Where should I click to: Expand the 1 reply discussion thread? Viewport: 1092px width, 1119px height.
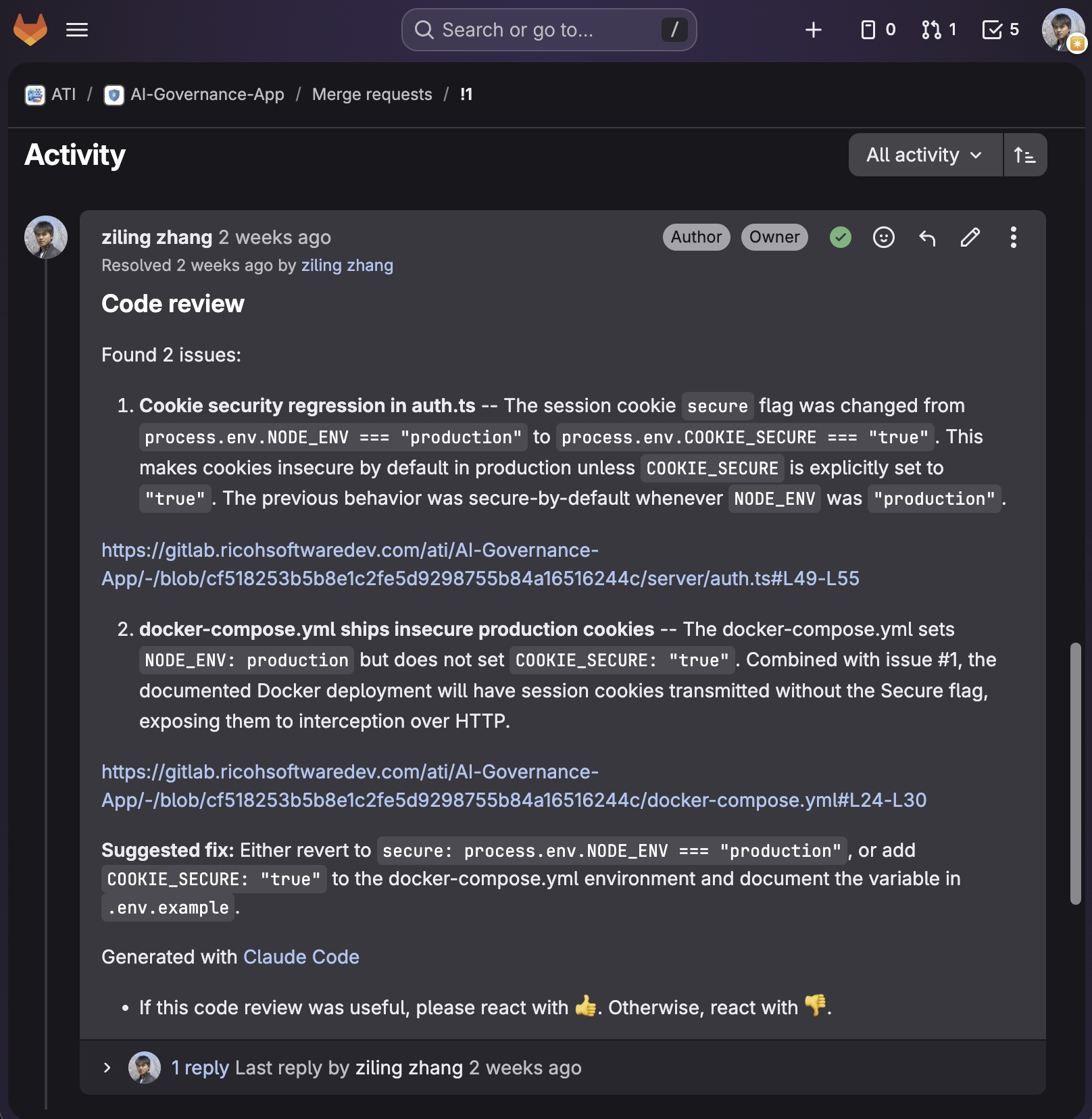[x=199, y=1067]
